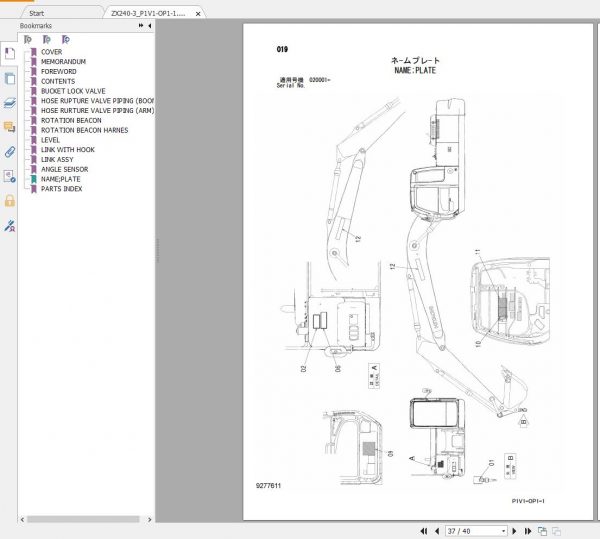Screen dimensions: 600x539
Task: Open the MEMORANDUM bookmark
Action: point(64,62)
